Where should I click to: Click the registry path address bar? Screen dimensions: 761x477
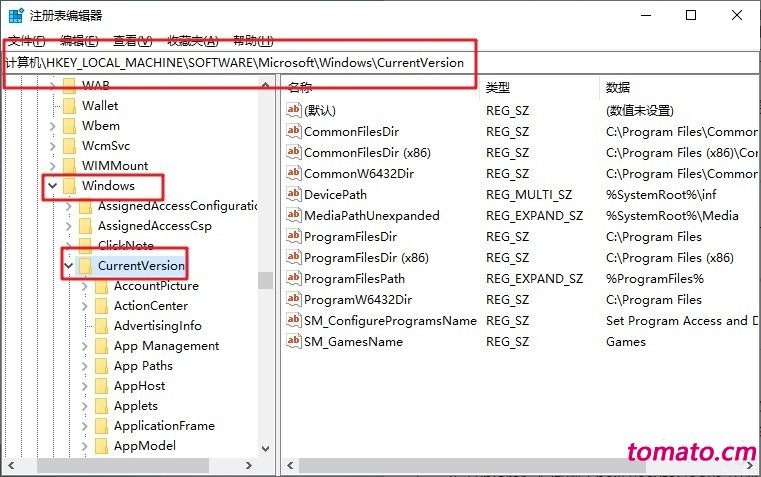(380, 63)
